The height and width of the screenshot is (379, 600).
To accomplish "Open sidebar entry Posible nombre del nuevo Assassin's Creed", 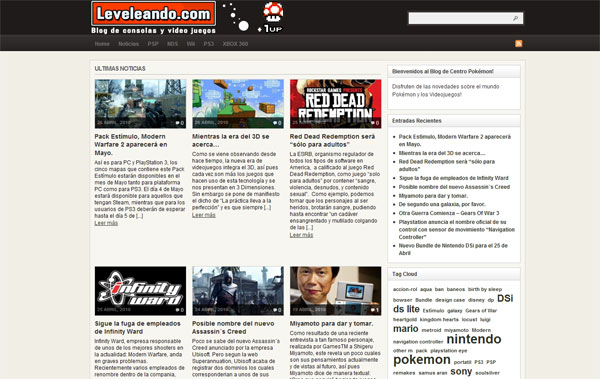I will tap(454, 187).
